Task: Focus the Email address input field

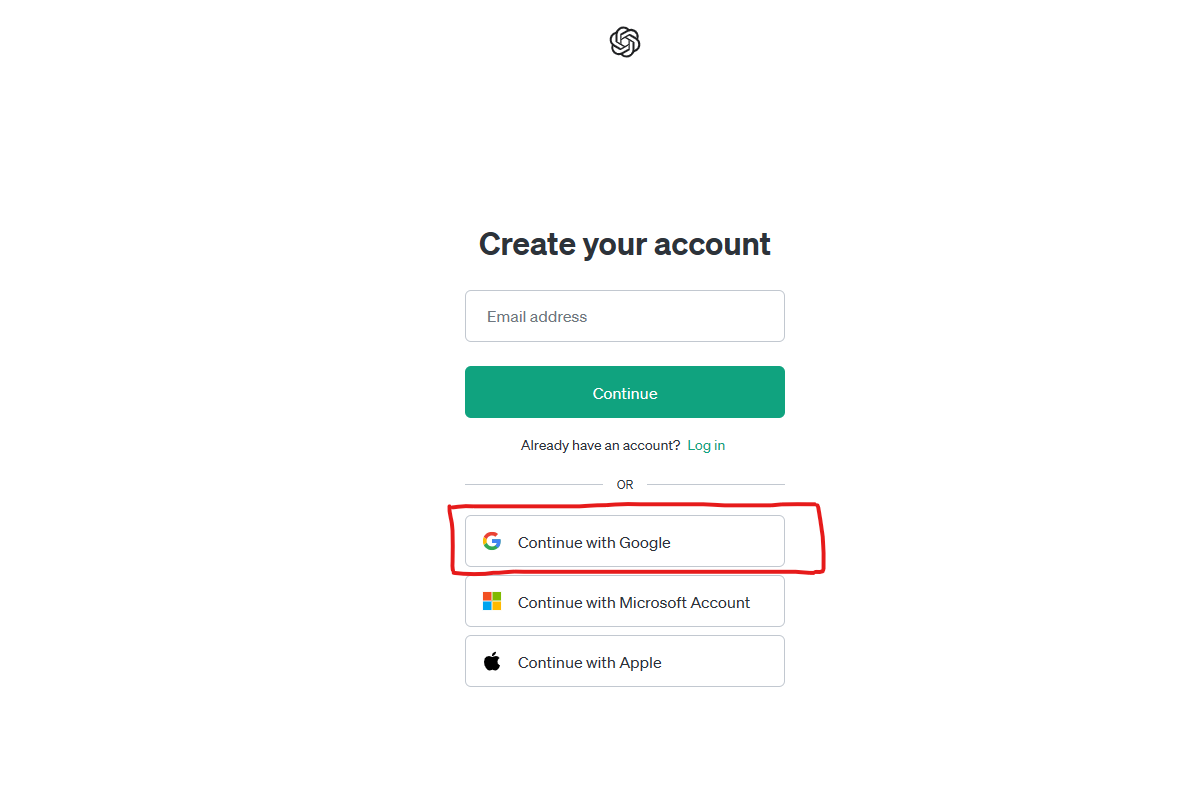Action: click(x=624, y=316)
